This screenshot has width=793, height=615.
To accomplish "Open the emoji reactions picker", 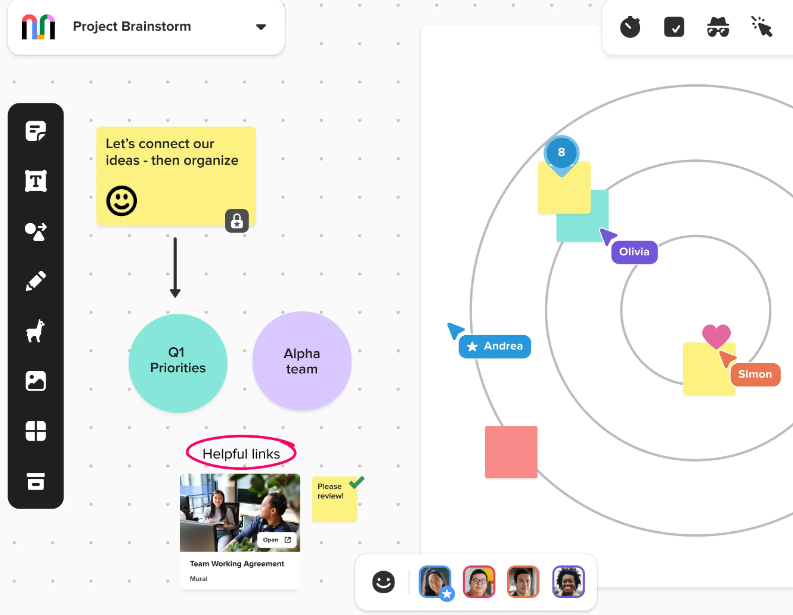I will [384, 582].
